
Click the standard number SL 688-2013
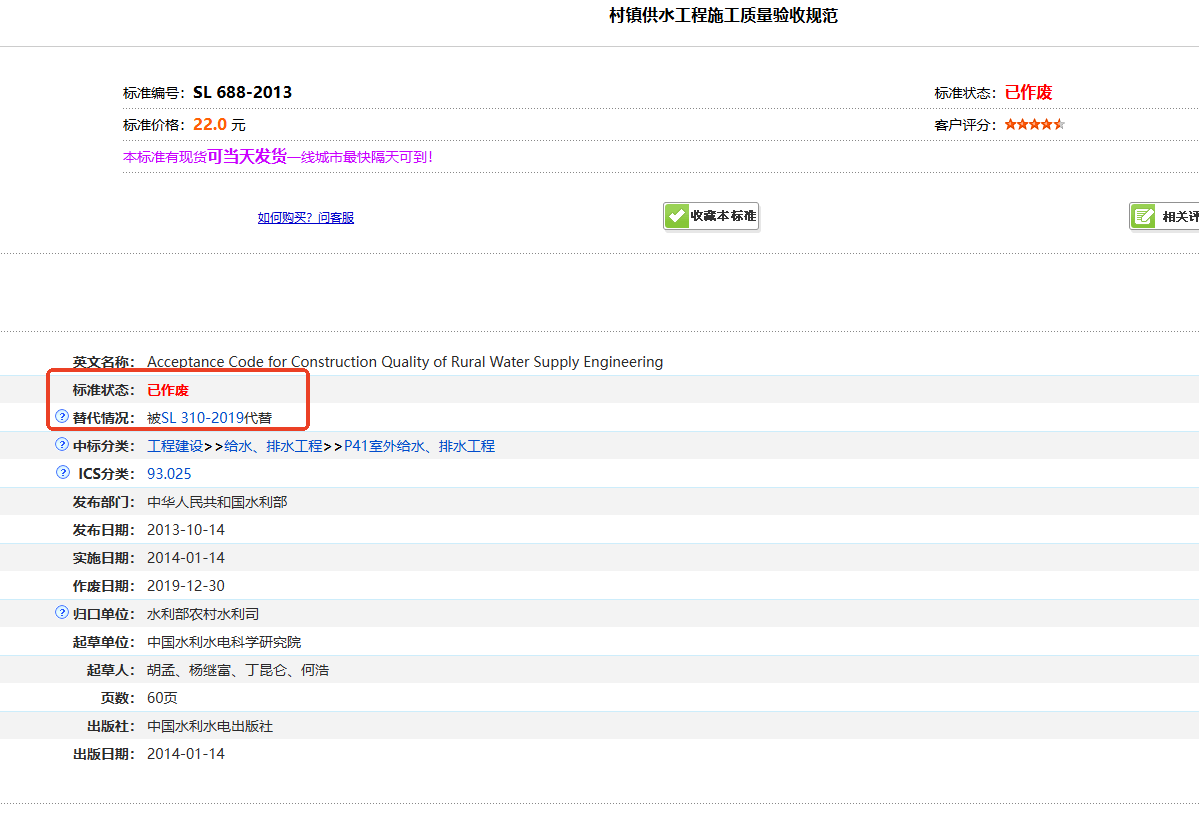point(242,93)
